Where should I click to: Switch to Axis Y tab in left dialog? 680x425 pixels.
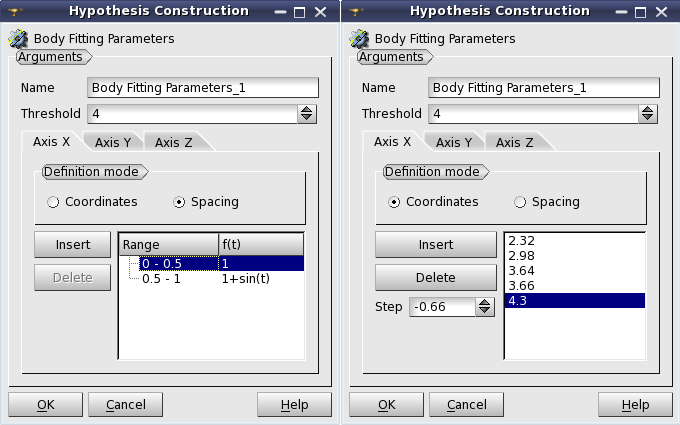click(x=113, y=142)
